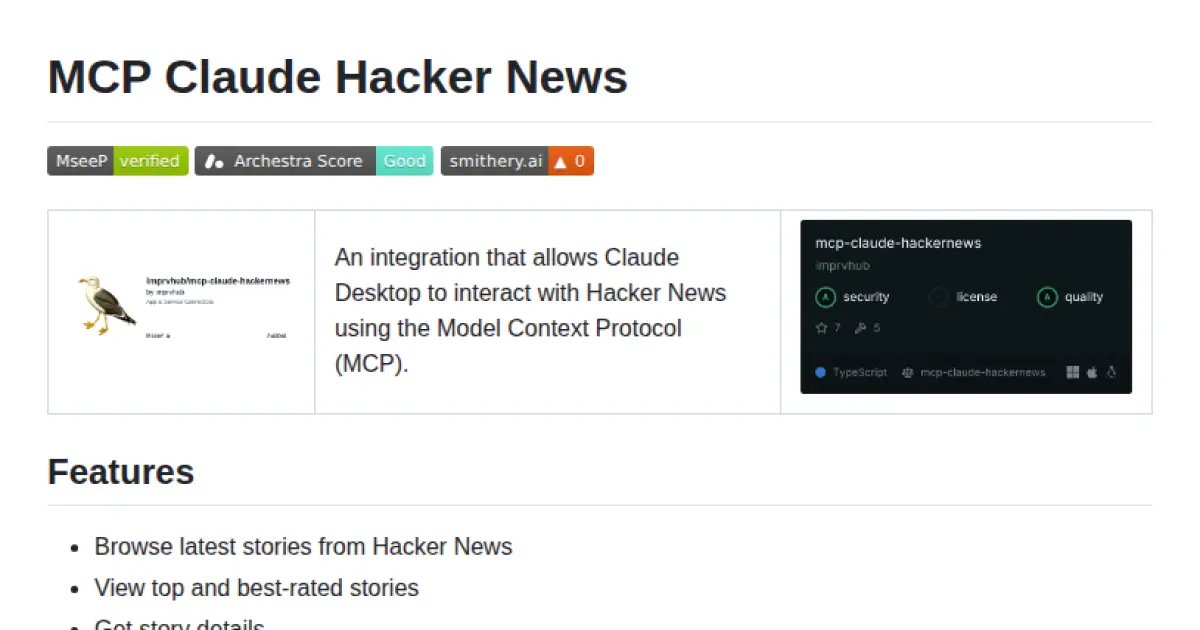Click the Windows platform icon on the card
Image resolution: width=1200 pixels, height=630 pixels.
(1072, 372)
